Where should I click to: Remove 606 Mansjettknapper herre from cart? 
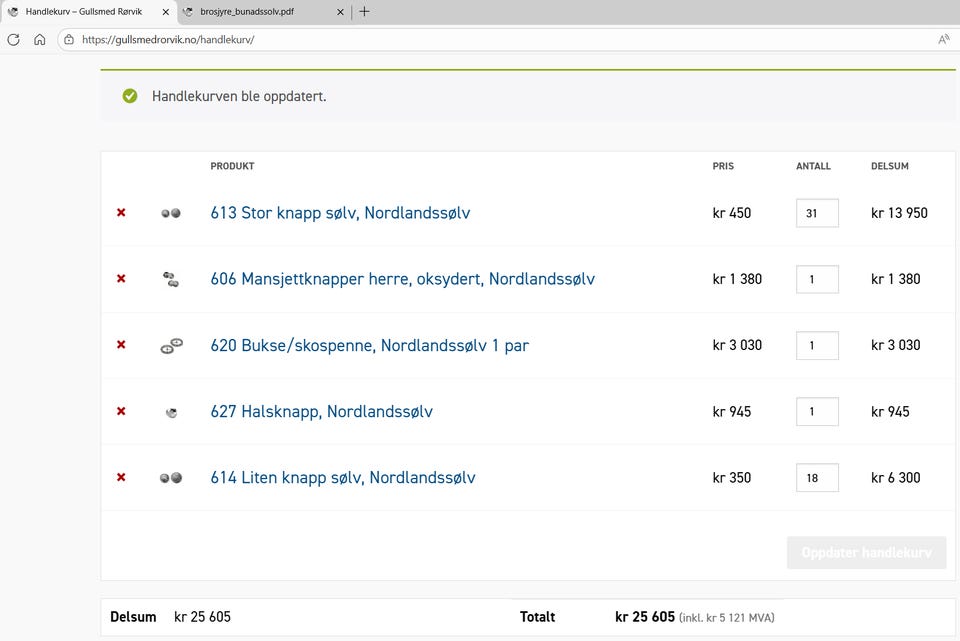click(x=121, y=279)
